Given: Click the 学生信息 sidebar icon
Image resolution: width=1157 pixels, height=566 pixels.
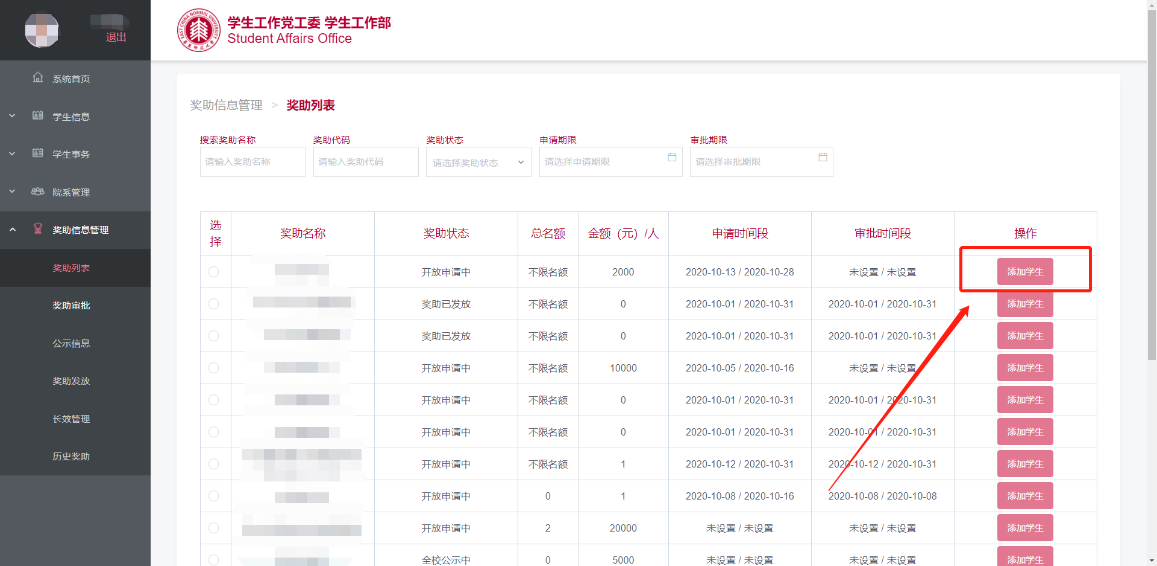Looking at the screenshot, I should pyautogui.click(x=38, y=116).
